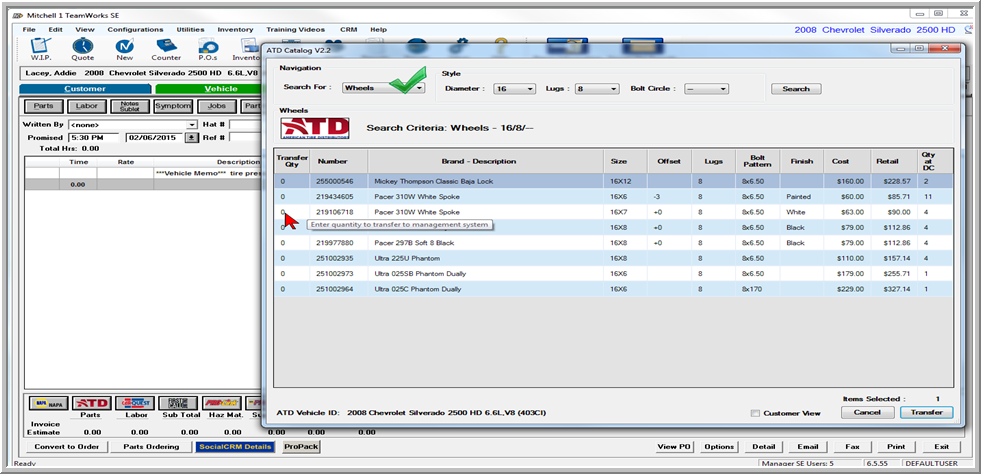Click the NAPA catalog icon button
The width and height of the screenshot is (981, 474).
(48, 403)
